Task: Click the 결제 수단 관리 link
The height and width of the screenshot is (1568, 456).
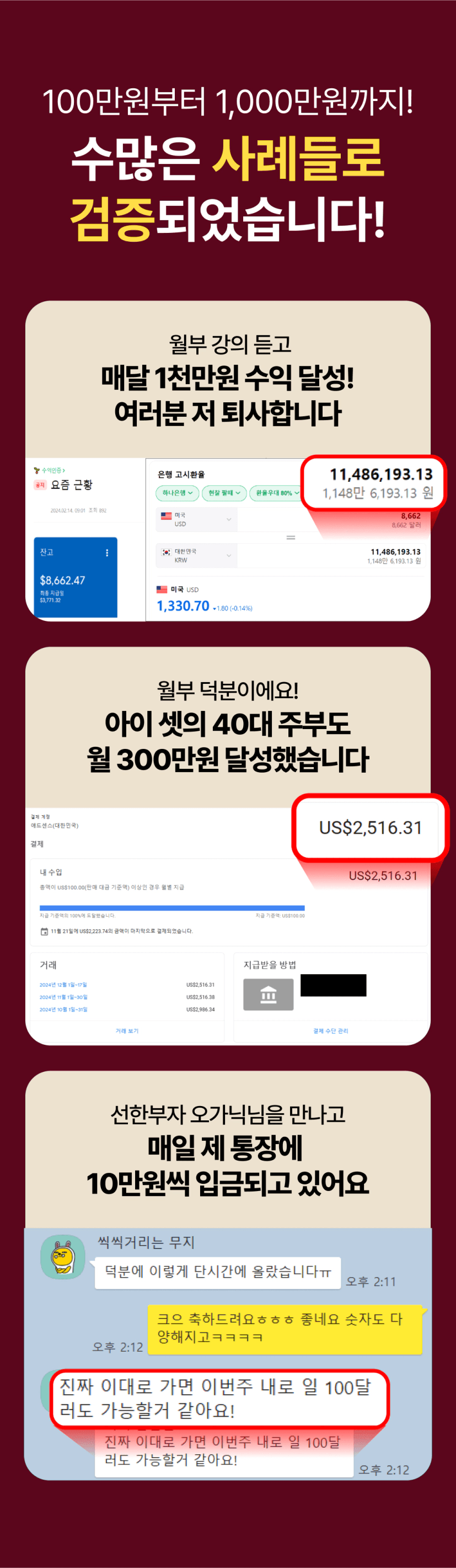Action: [x=330, y=1030]
